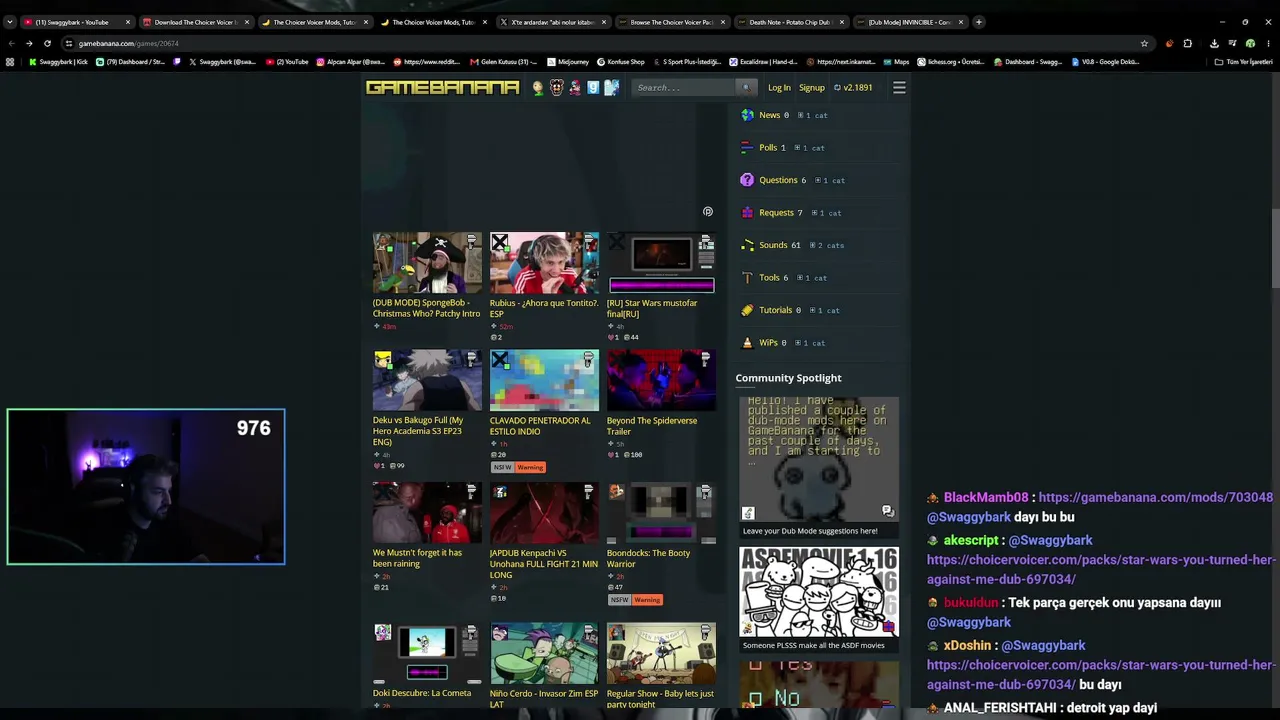1280x720 pixels.
Task: Click the Signup link
Action: click(x=812, y=88)
